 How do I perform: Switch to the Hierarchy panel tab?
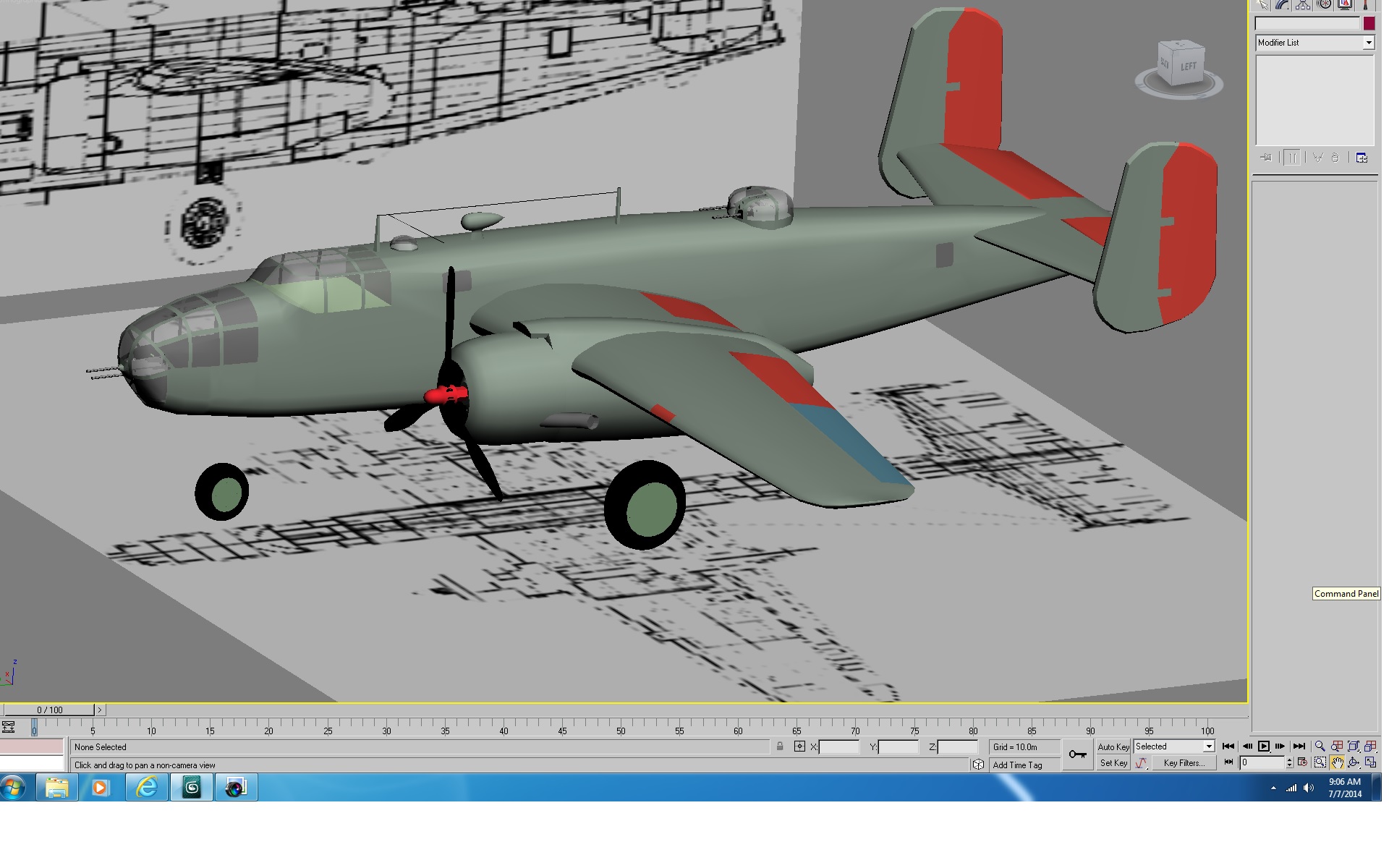[1303, 4]
